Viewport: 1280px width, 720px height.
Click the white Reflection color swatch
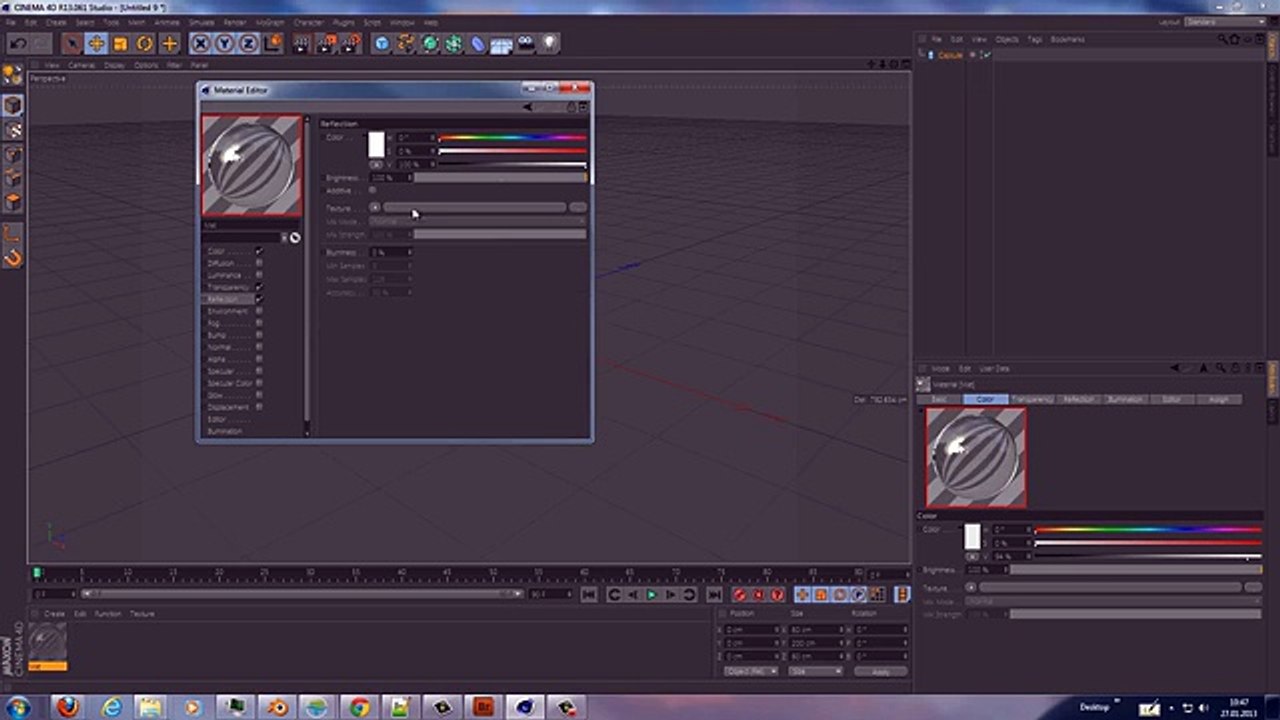[376, 145]
